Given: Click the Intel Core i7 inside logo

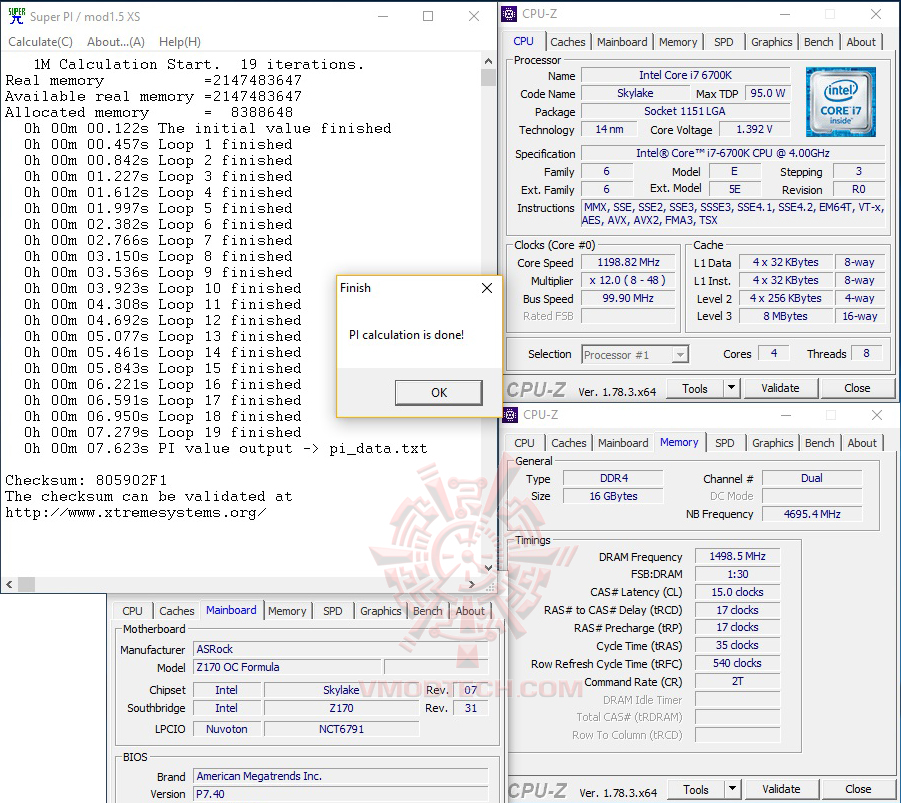Looking at the screenshot, I should (840, 102).
